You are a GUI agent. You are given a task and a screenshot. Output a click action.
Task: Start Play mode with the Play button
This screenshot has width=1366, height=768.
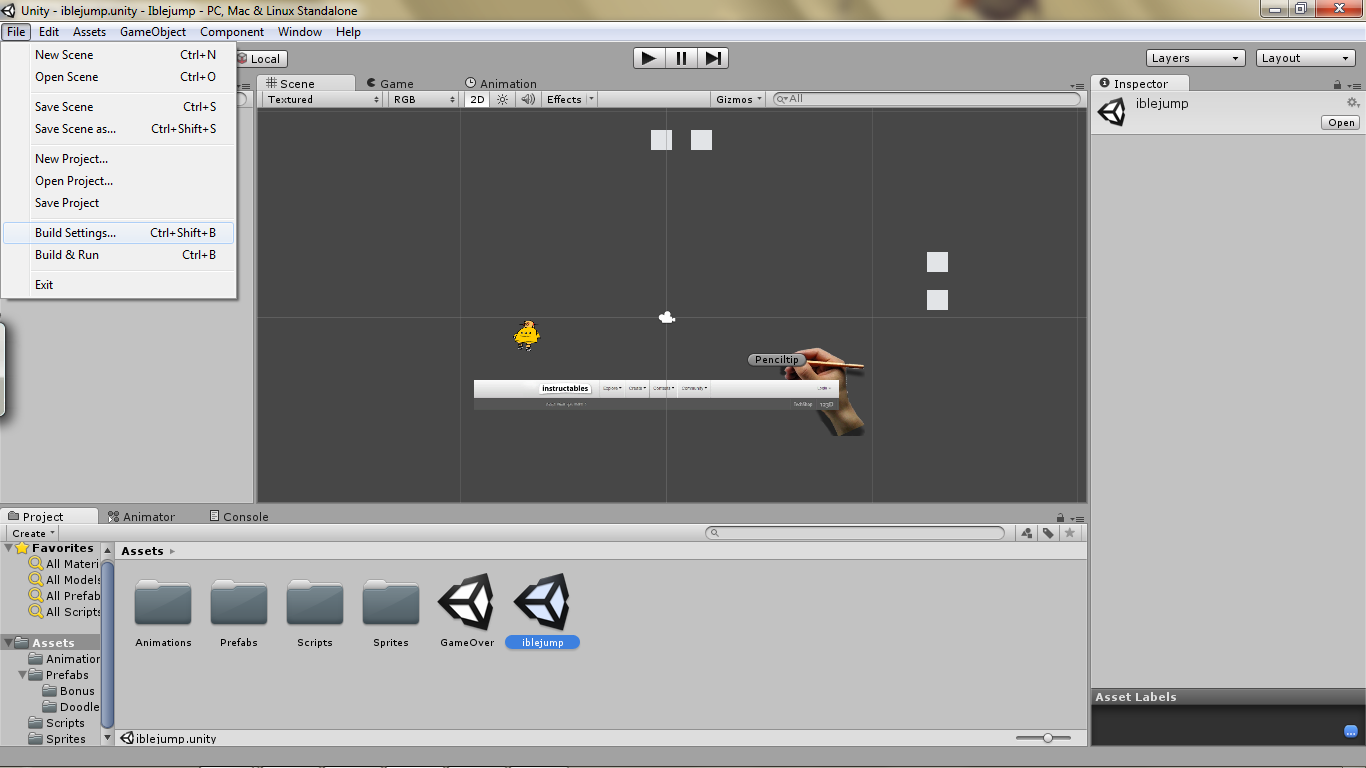click(x=649, y=58)
